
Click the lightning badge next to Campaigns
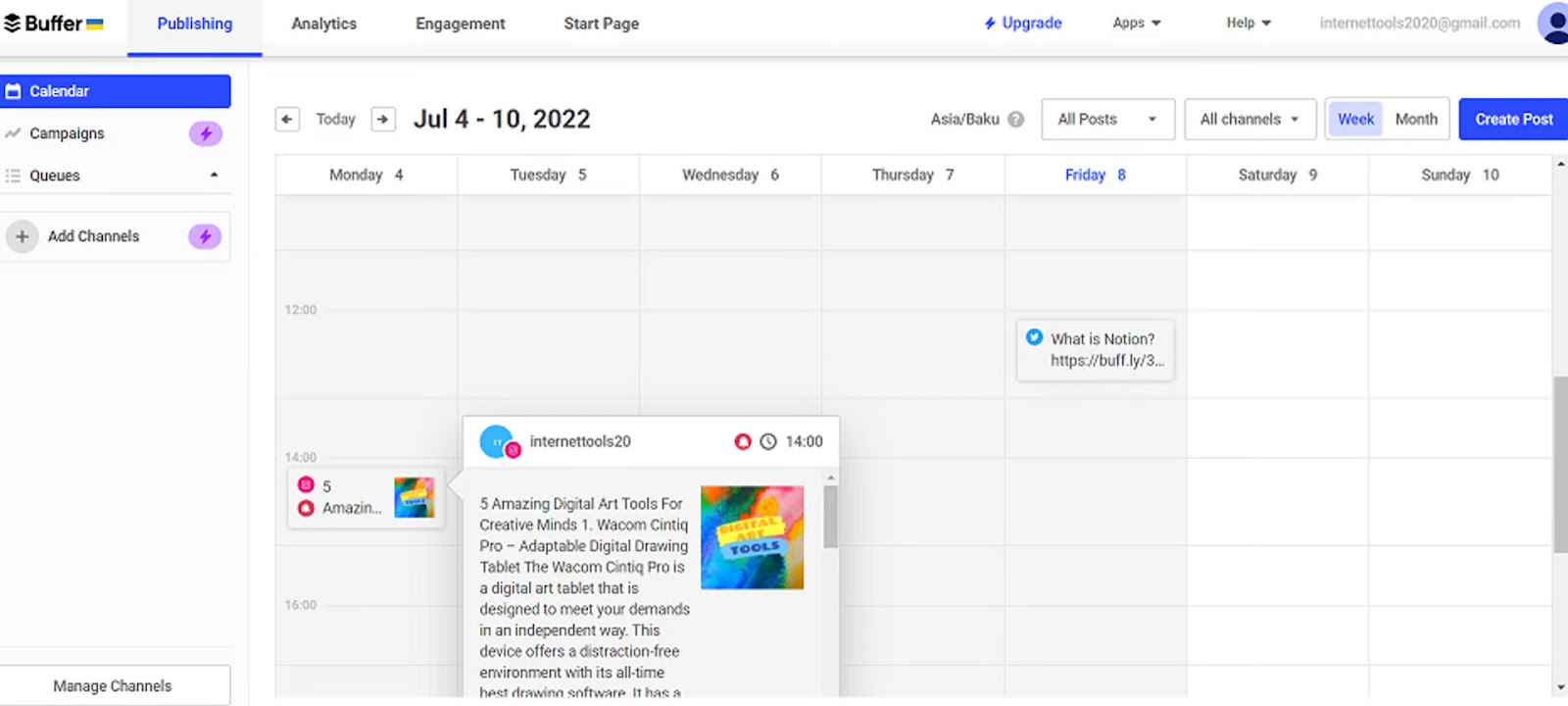[206, 133]
